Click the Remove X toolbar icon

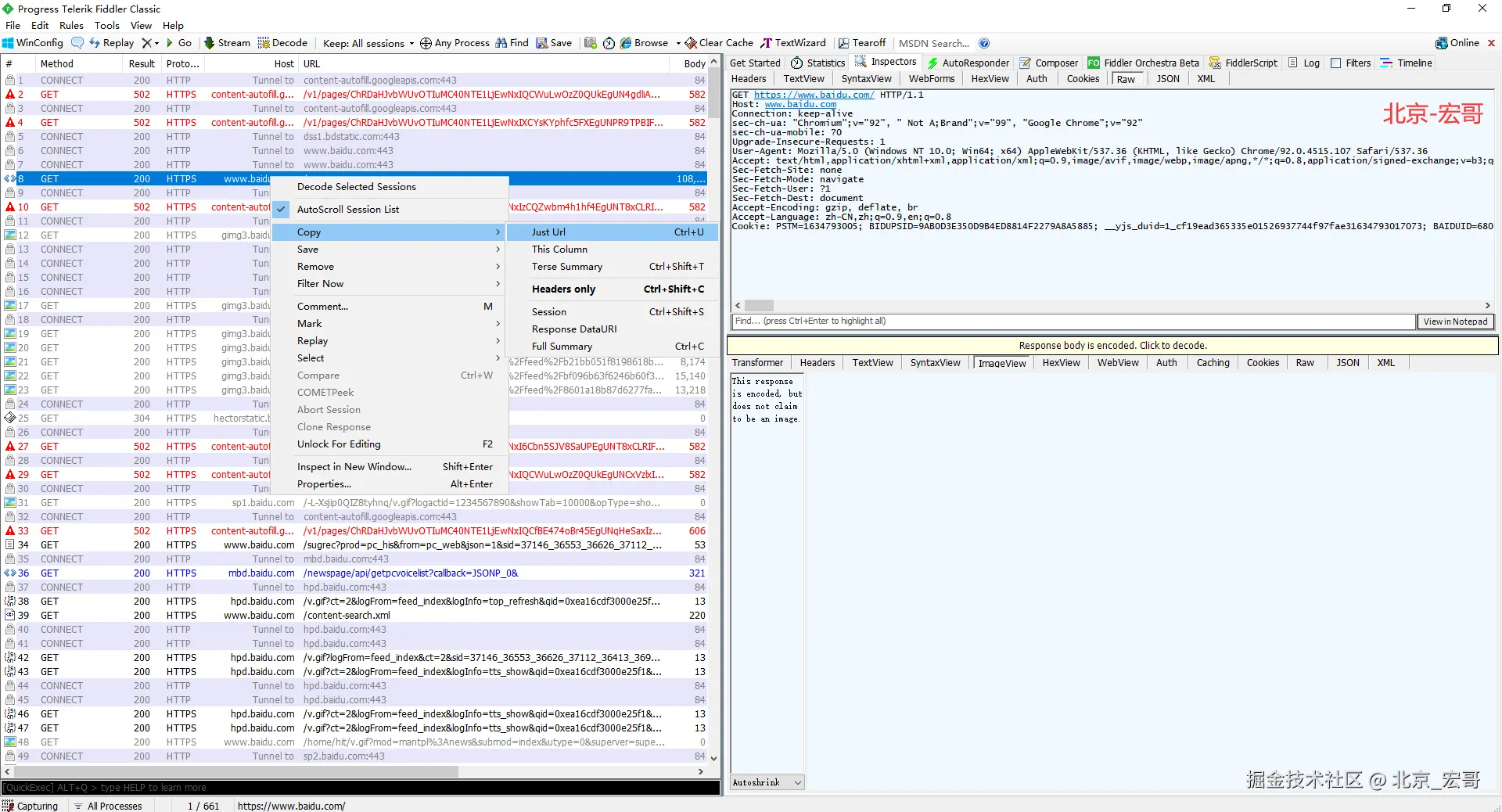[146, 43]
